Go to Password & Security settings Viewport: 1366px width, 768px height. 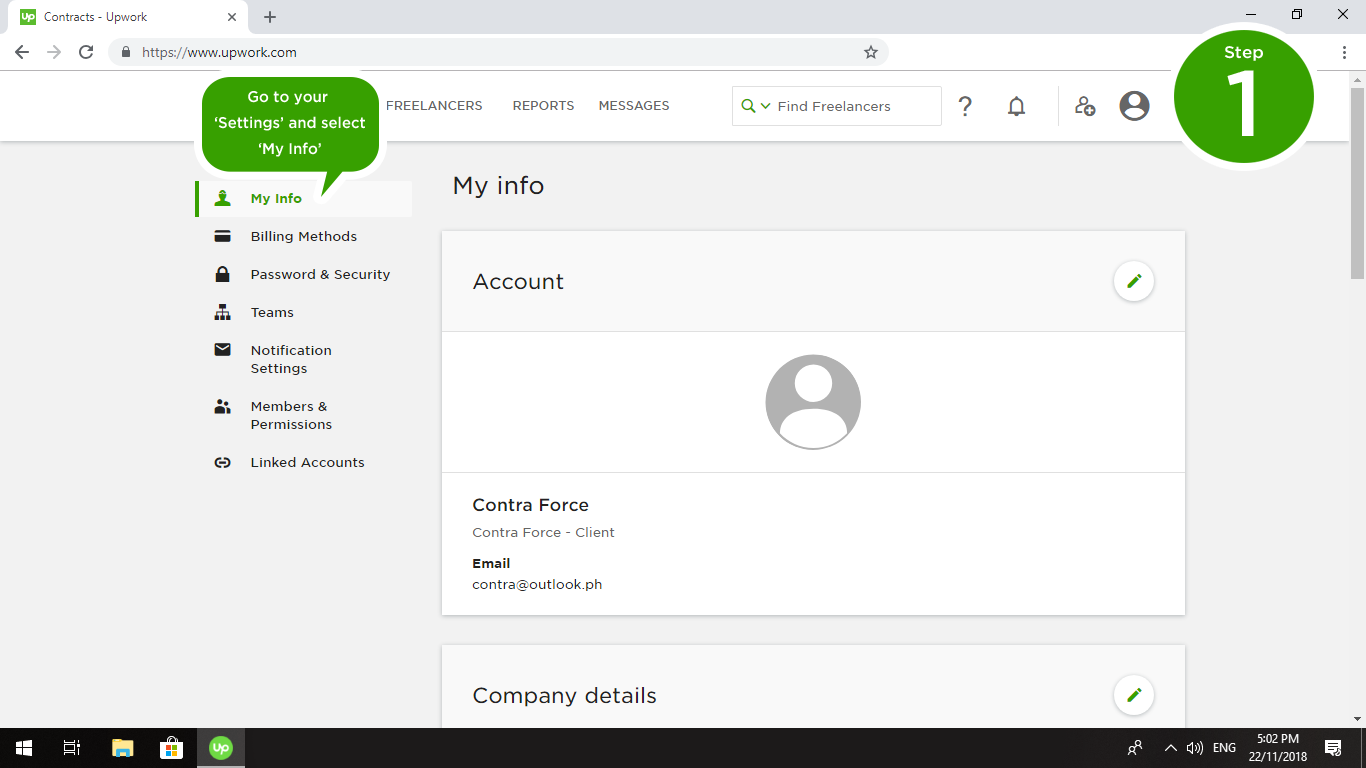(x=320, y=275)
